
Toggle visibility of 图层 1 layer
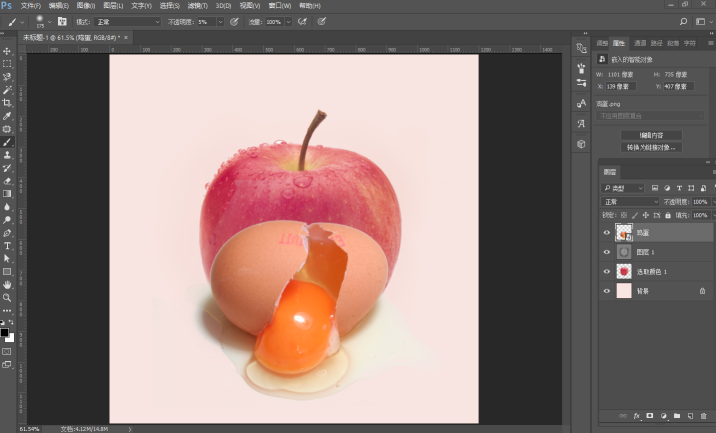(607, 252)
